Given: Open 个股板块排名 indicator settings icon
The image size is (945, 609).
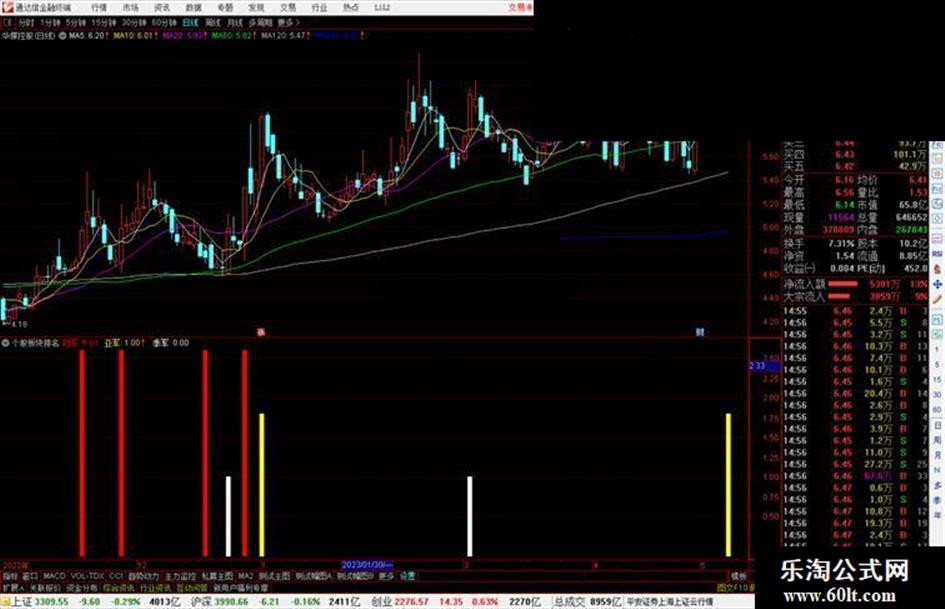Looking at the screenshot, I should coord(5,342).
